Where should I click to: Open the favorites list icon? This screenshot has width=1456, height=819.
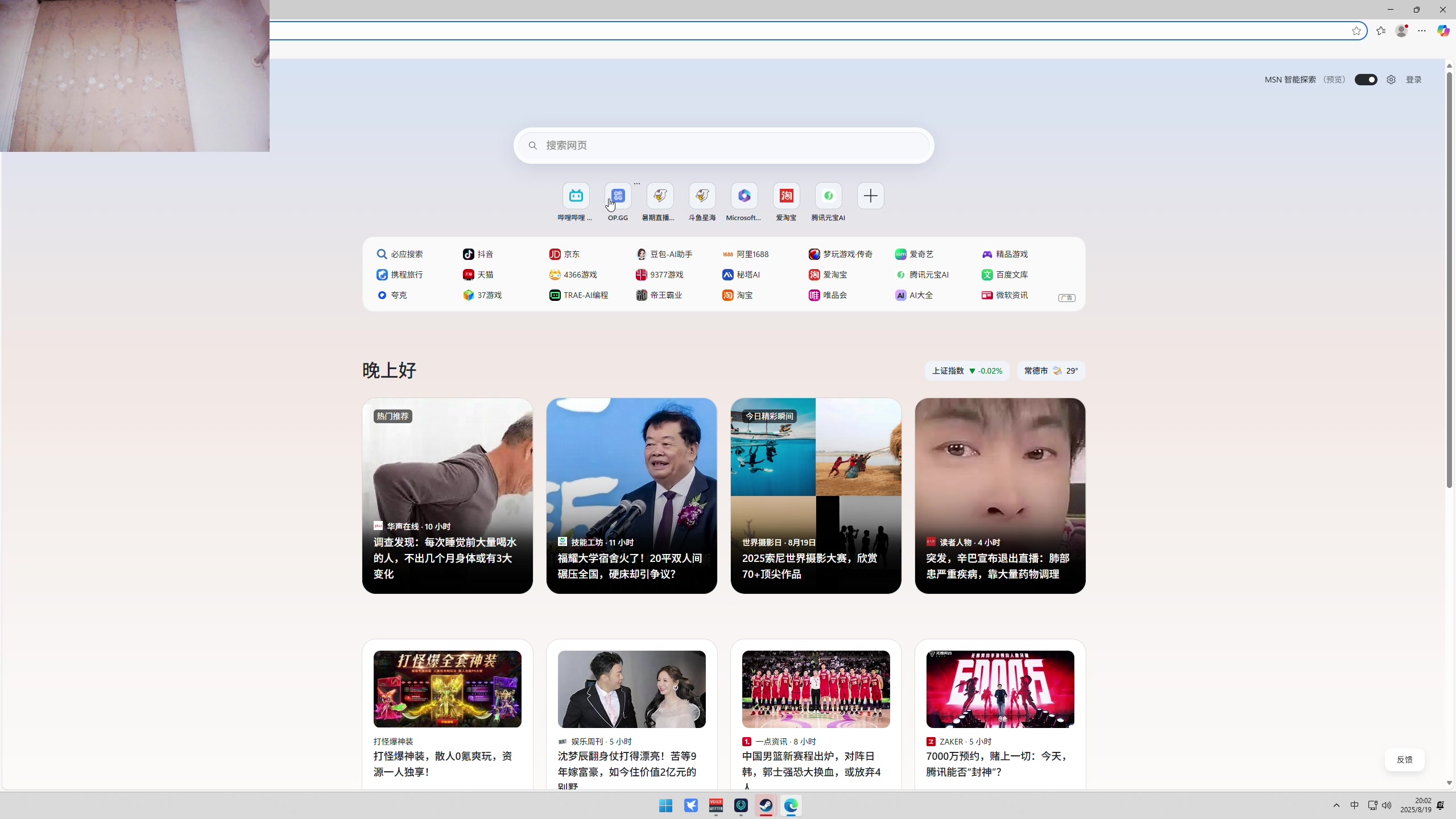[x=1381, y=31]
